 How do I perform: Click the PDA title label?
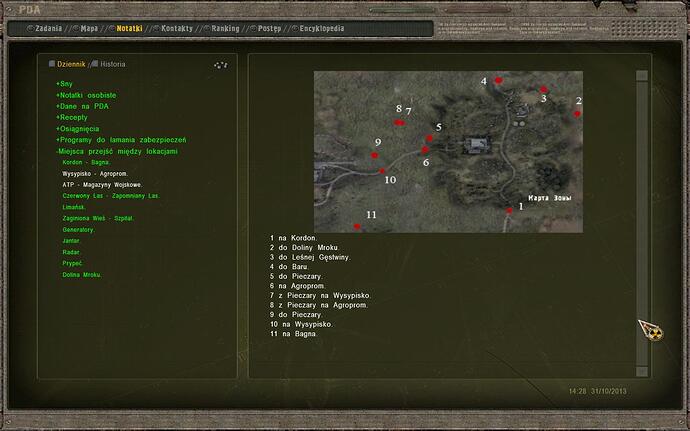click(29, 9)
